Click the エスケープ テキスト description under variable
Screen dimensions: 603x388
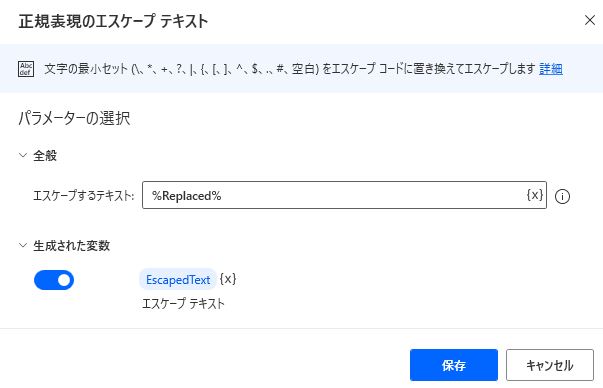[183, 303]
